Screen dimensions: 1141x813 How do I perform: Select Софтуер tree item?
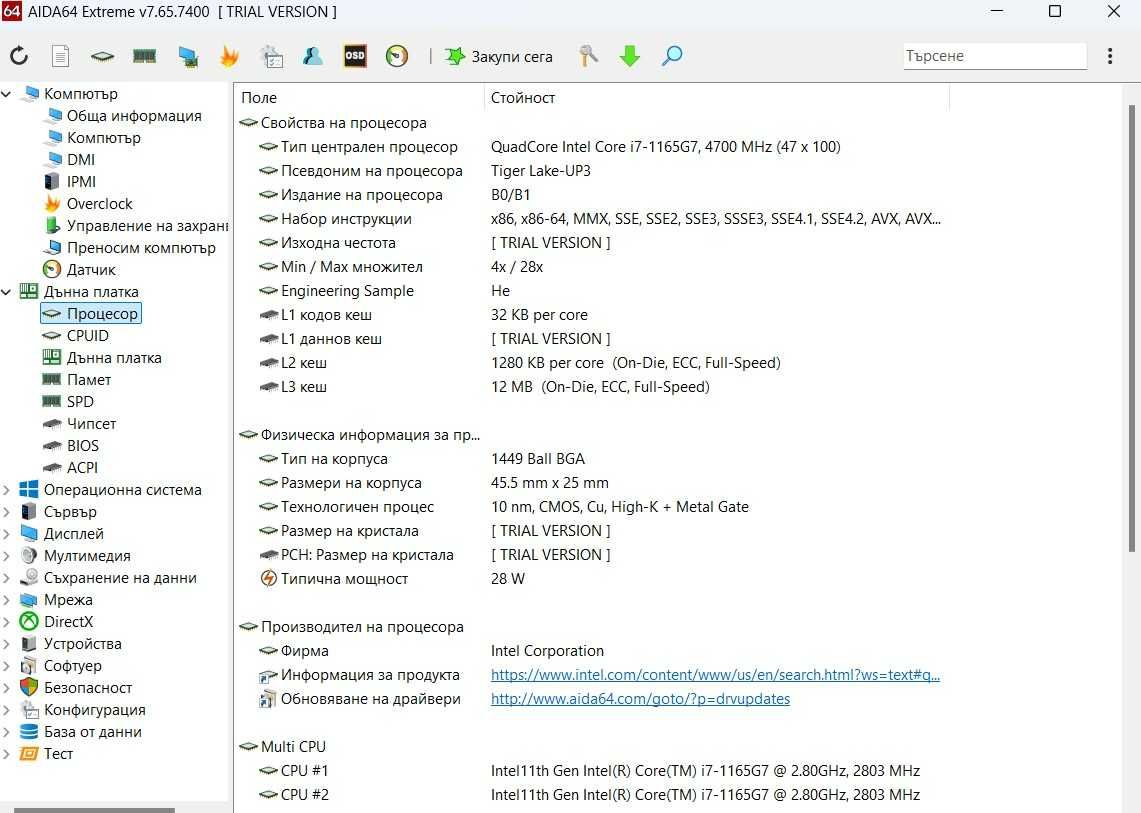point(73,666)
